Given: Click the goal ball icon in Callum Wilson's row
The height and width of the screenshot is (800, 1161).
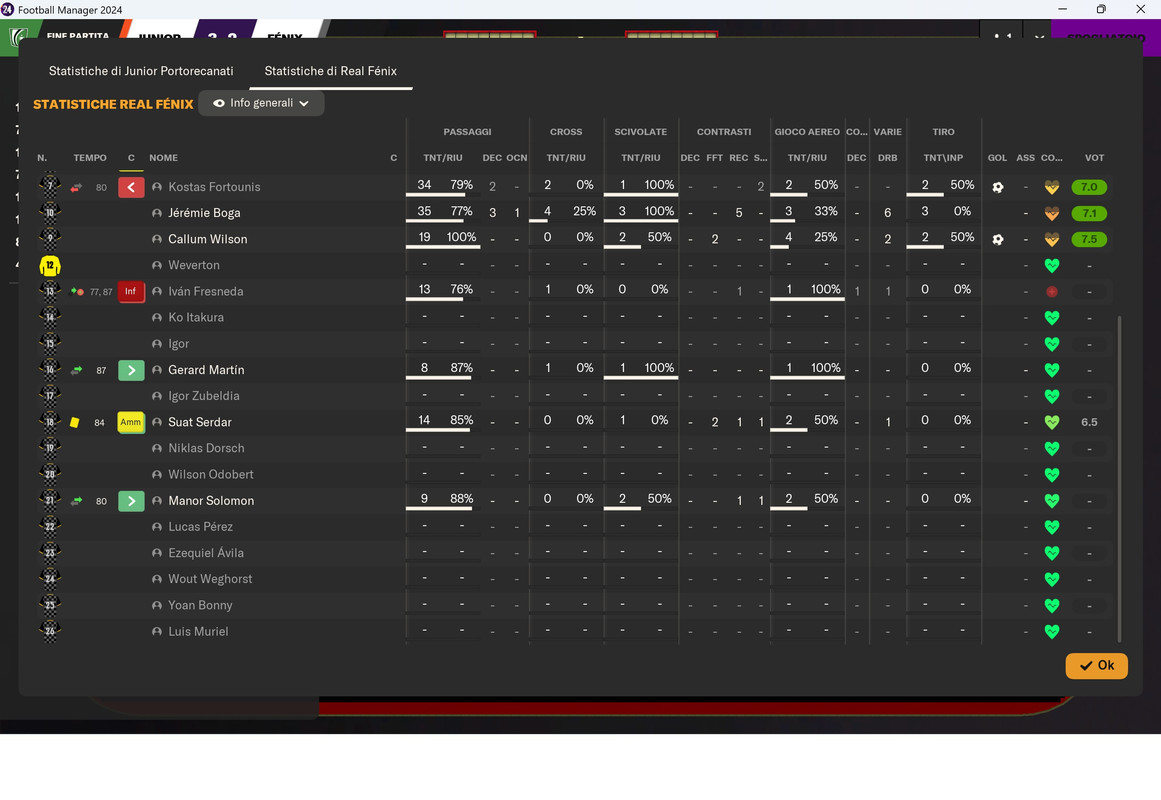Looking at the screenshot, I should [x=997, y=239].
